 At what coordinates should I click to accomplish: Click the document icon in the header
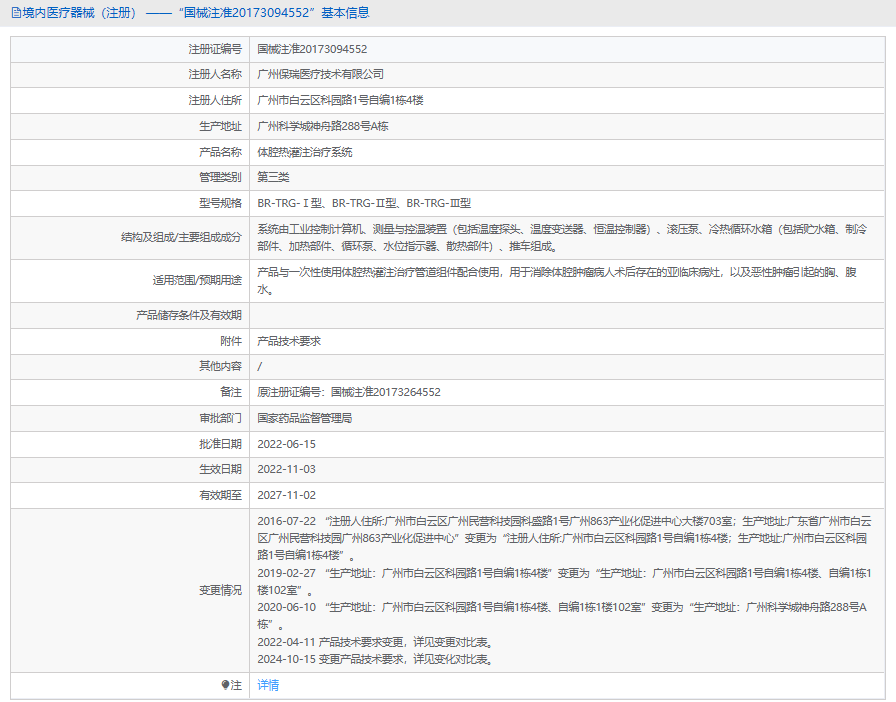coord(16,13)
